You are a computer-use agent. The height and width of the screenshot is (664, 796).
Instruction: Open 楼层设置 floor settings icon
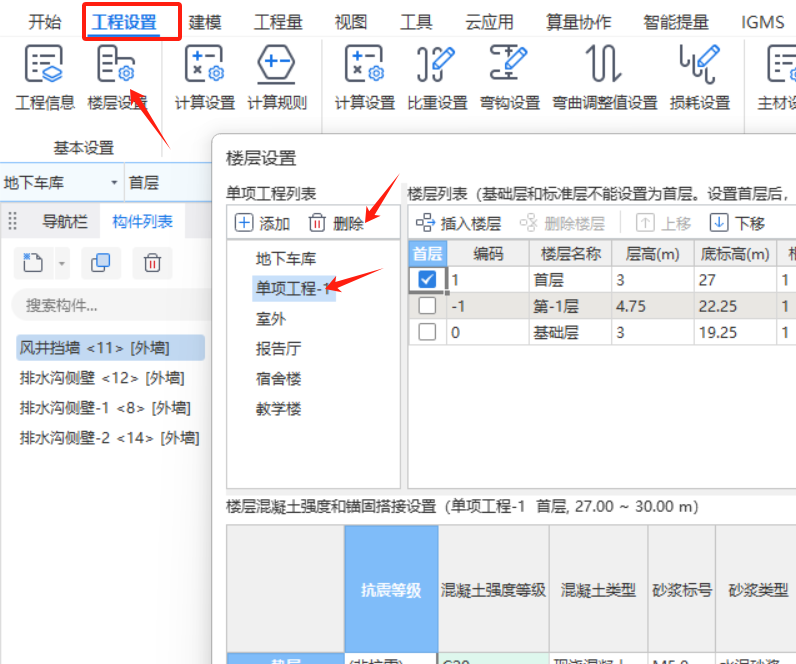coord(116,64)
